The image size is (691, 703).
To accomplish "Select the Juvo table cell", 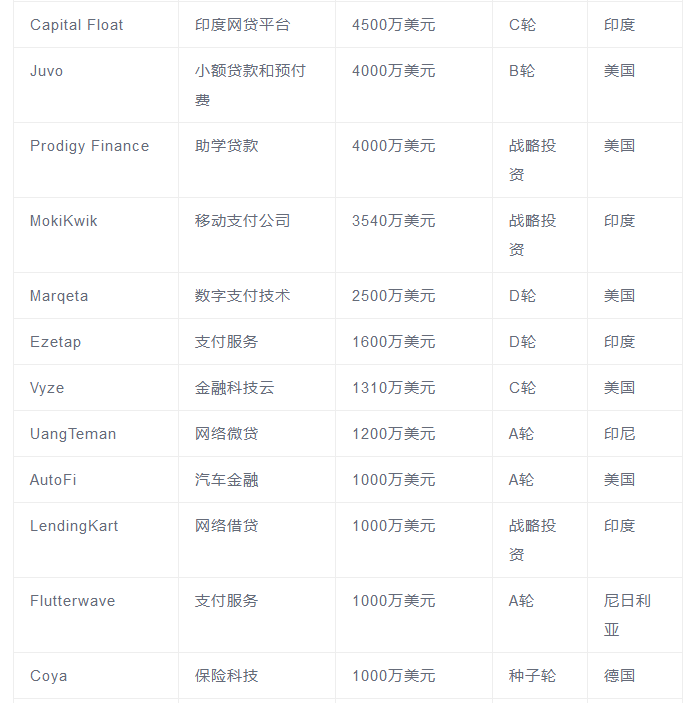I will pyautogui.click(x=47, y=71).
